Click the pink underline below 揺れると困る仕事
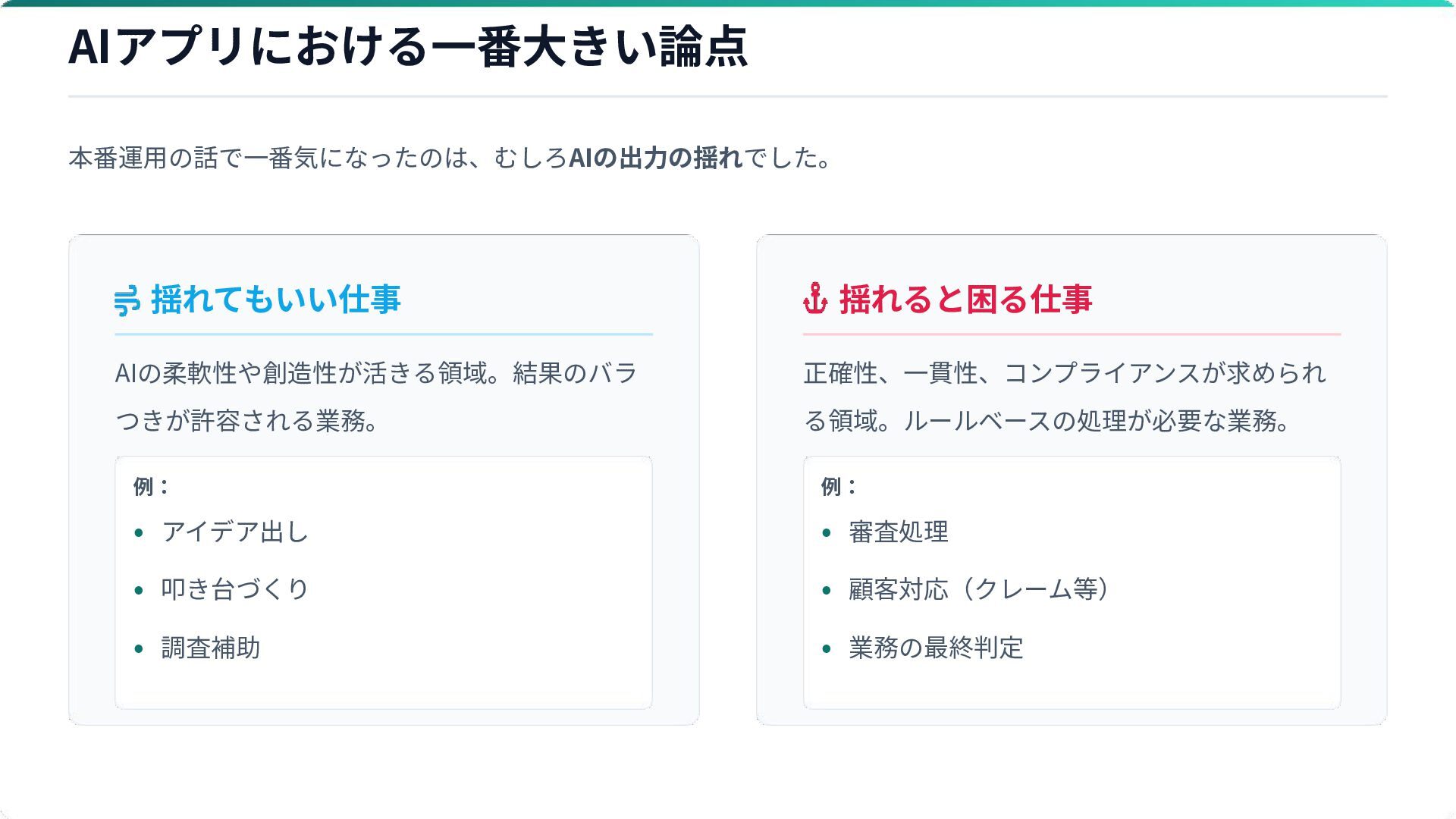 [1072, 334]
